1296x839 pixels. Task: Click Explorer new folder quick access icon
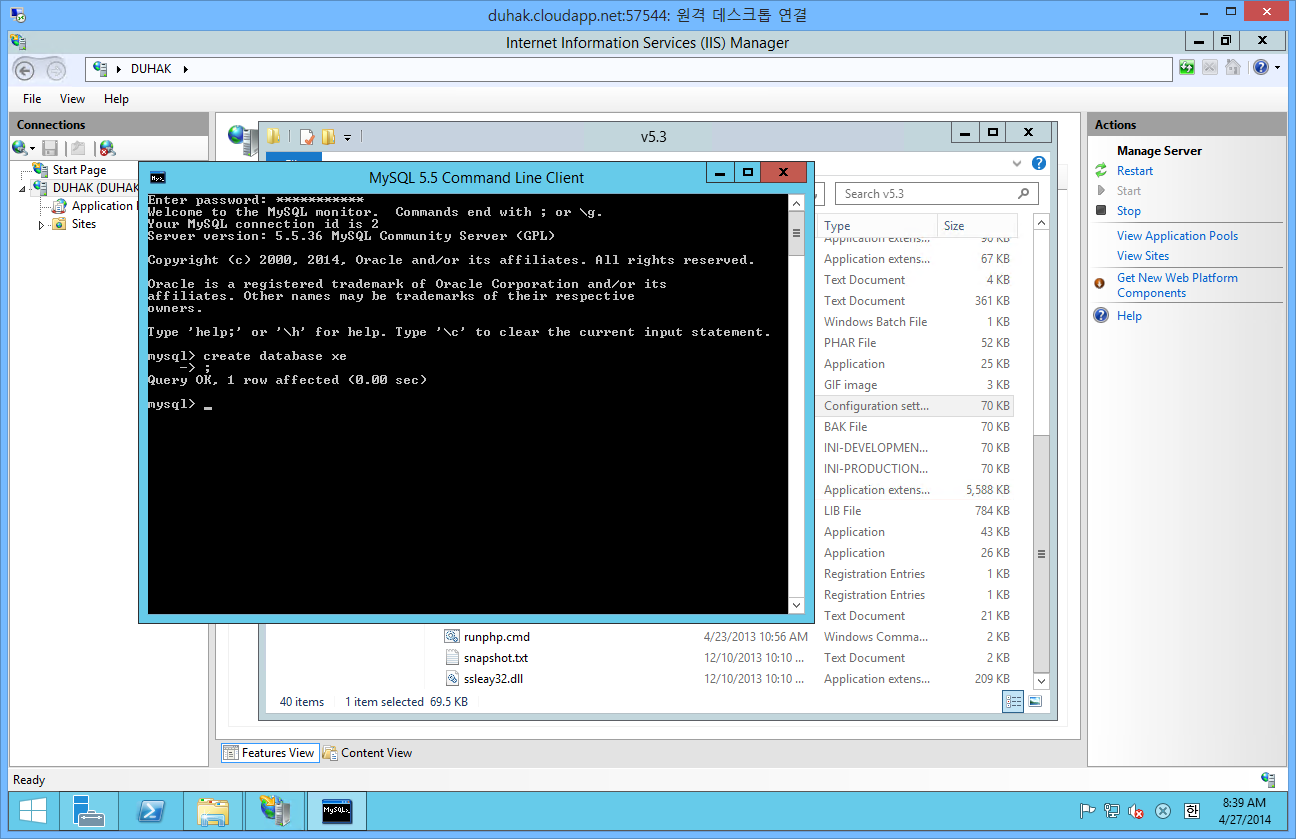coord(328,137)
